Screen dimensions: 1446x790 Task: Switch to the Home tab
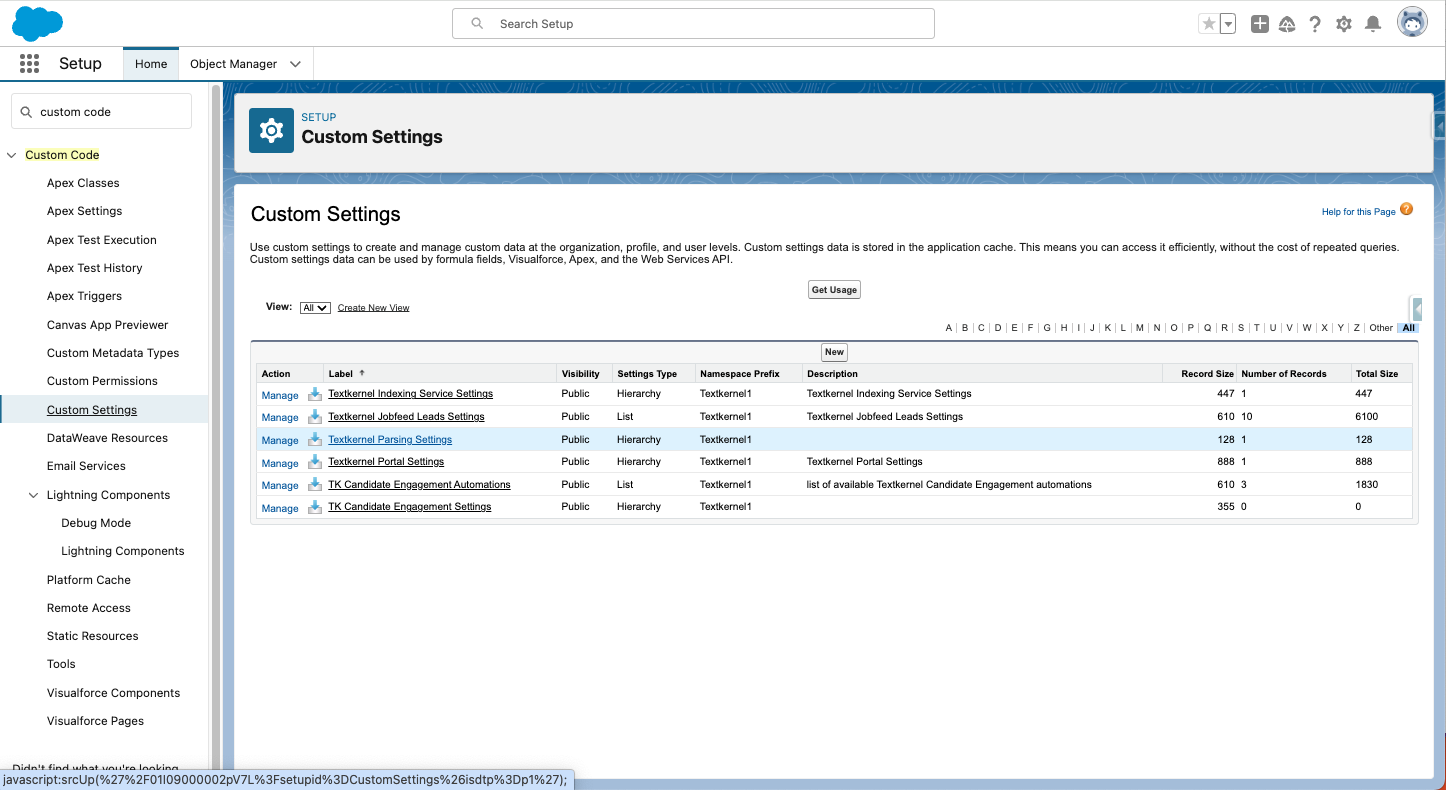(x=151, y=64)
